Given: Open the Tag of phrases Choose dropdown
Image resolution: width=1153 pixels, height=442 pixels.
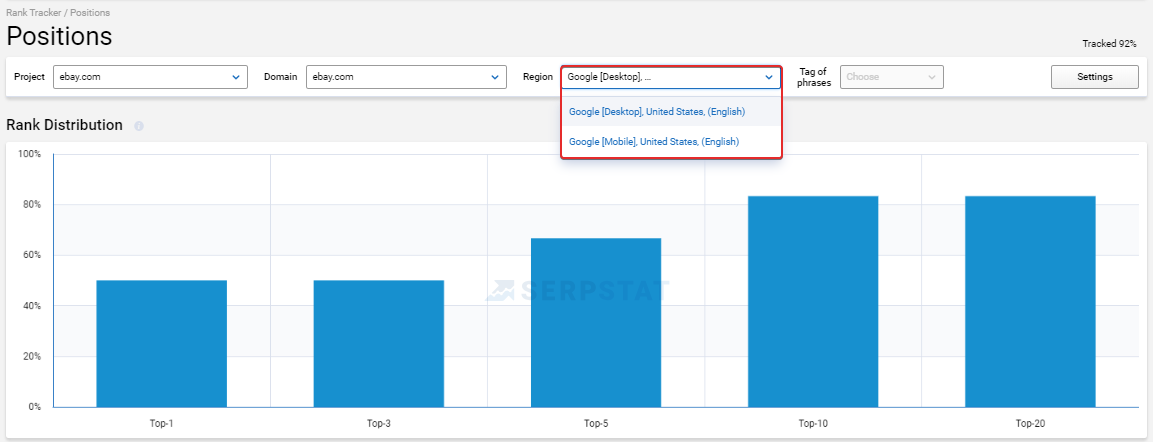Looking at the screenshot, I should click(x=891, y=76).
